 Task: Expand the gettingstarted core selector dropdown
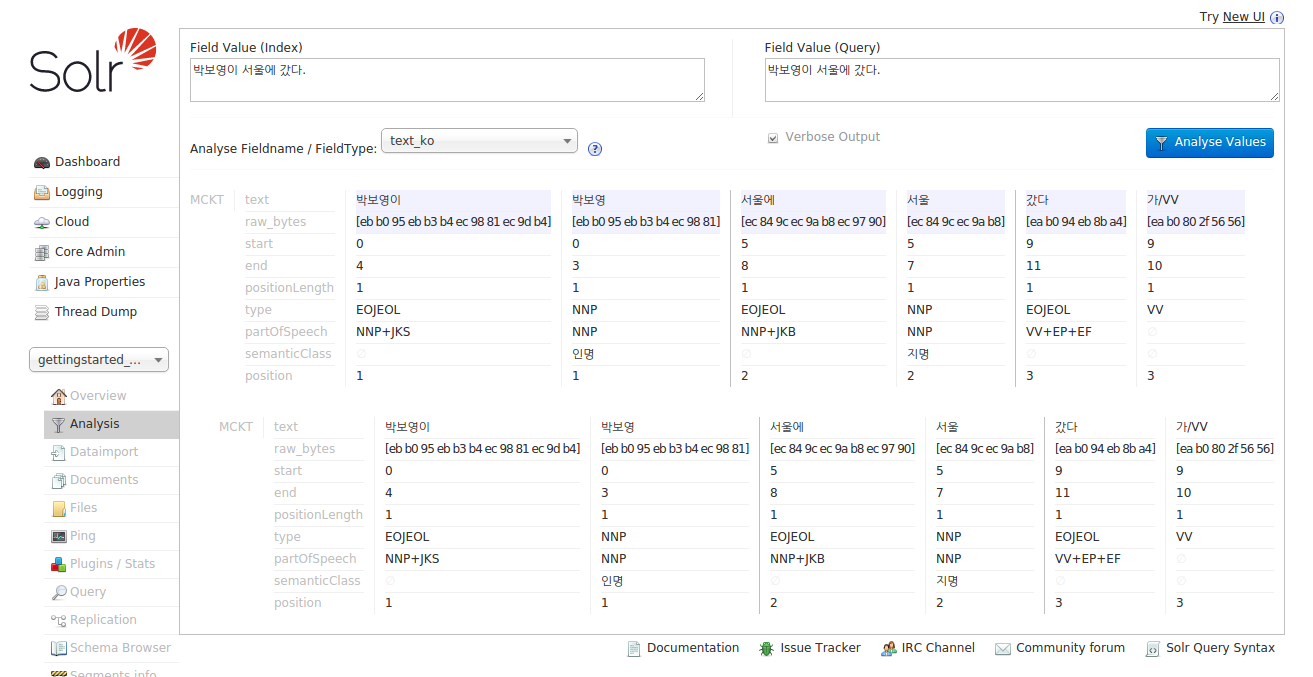[x=99, y=360]
